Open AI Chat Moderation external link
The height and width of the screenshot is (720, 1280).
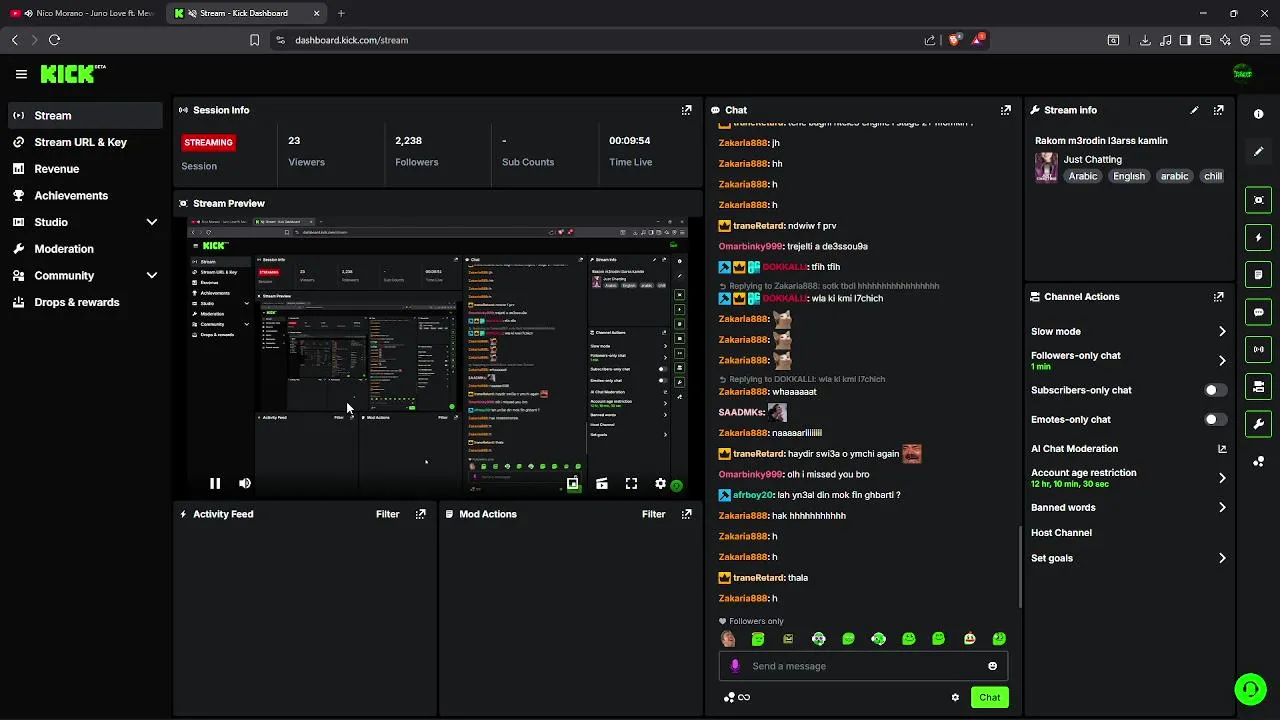tap(1222, 449)
